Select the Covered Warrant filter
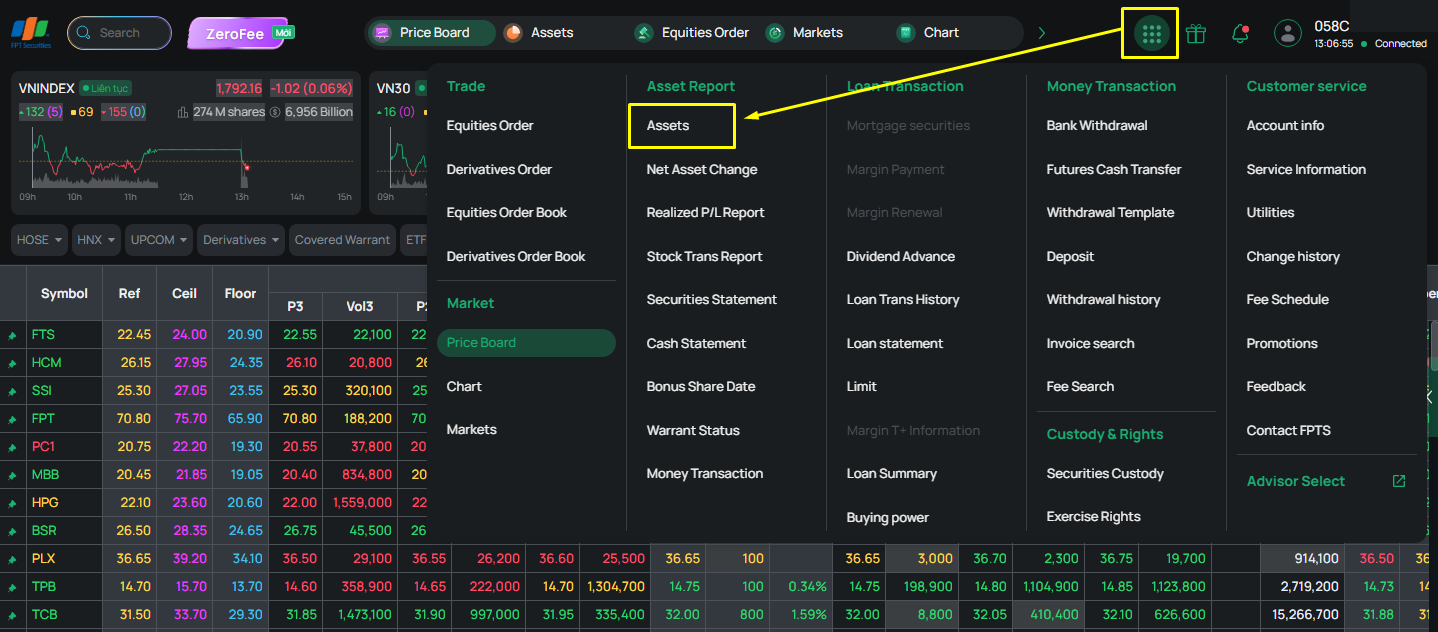 (x=343, y=240)
